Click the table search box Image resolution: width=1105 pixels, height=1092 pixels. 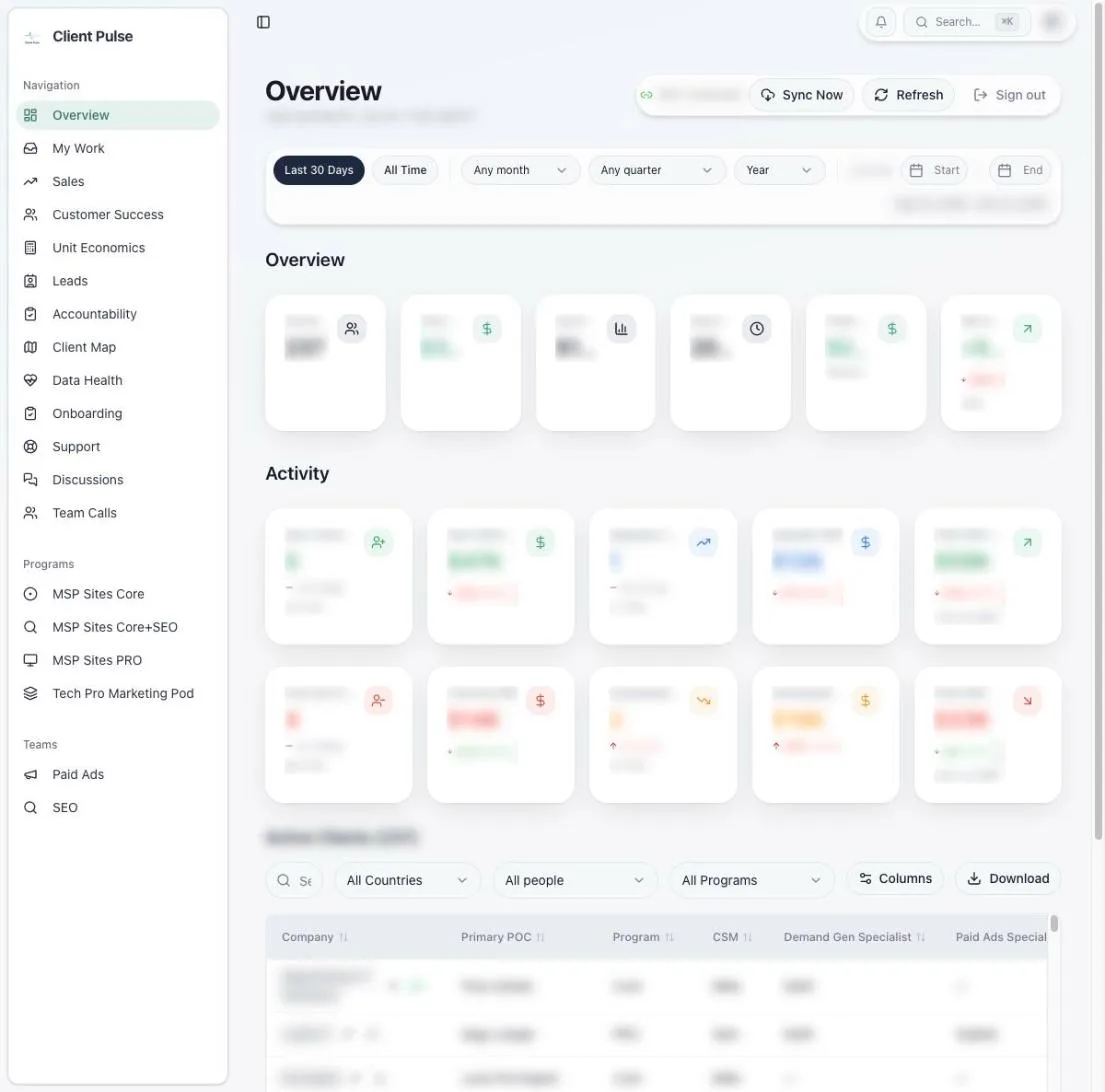(295, 880)
